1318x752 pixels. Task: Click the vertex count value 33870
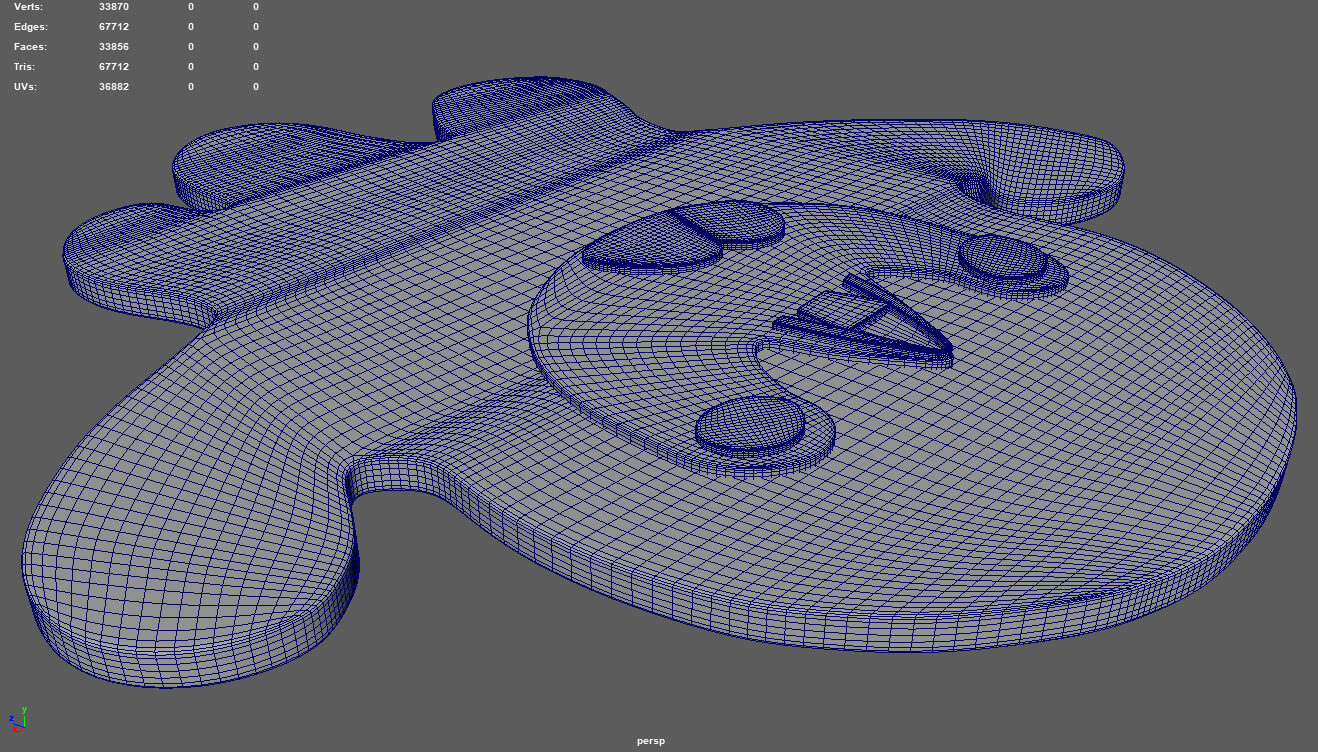(x=113, y=7)
